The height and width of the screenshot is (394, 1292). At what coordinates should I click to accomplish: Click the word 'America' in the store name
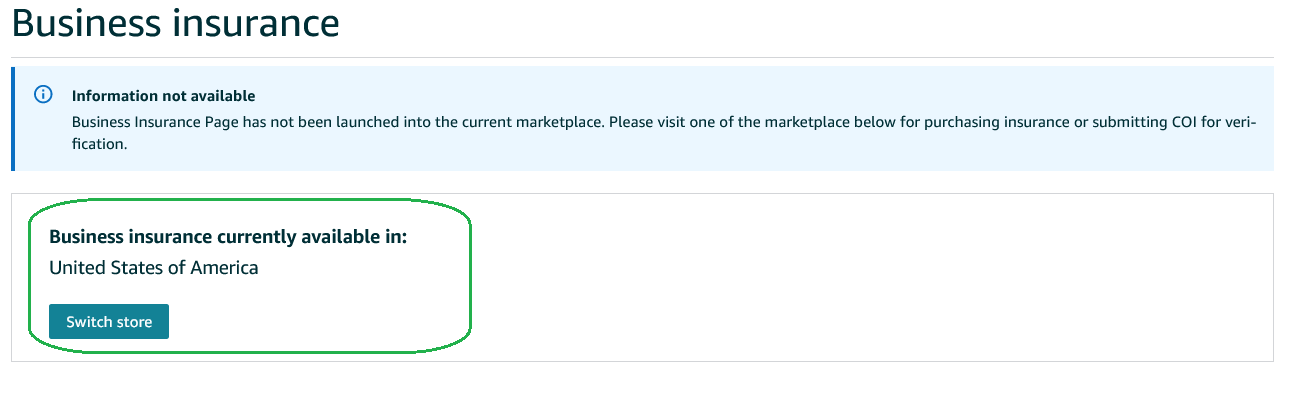(x=225, y=267)
